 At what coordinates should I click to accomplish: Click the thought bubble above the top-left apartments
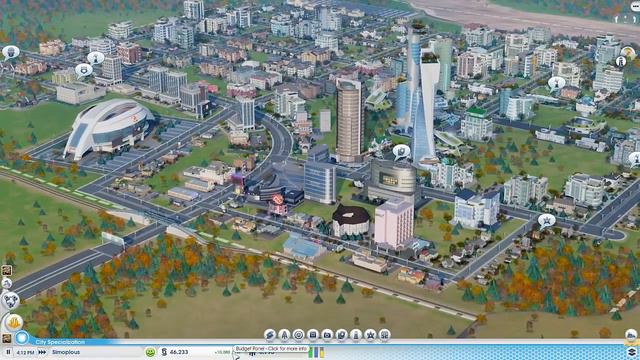coord(96,58)
